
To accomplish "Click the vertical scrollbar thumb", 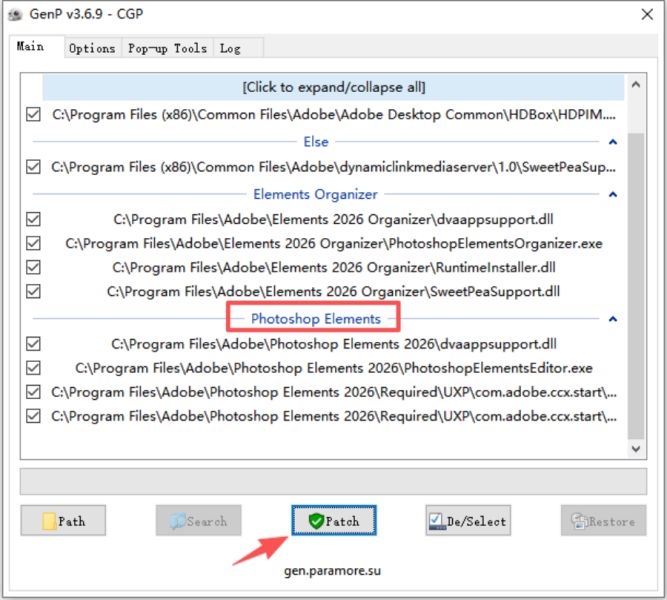I will coord(636,285).
